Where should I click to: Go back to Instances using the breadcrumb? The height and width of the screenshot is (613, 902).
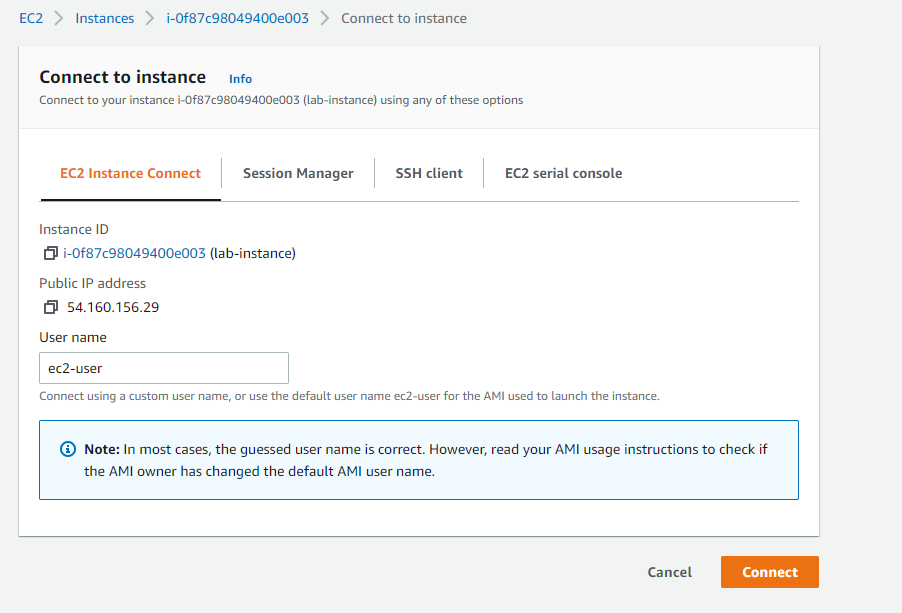[x=104, y=18]
